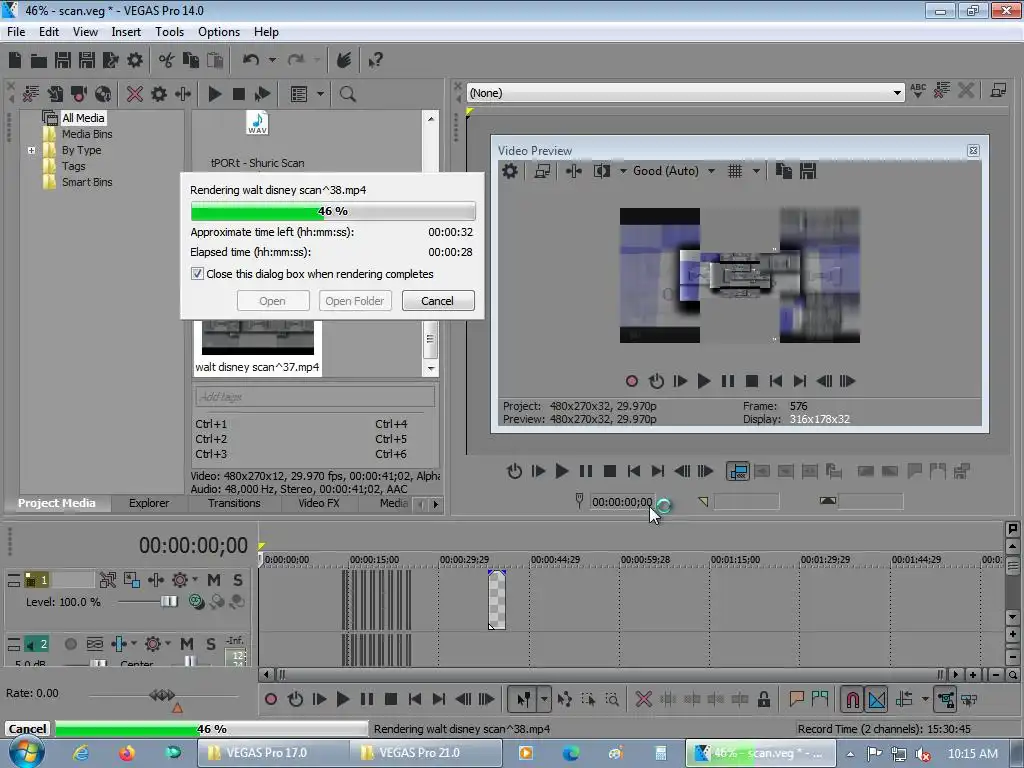Toggle the Automatic Crossfades icon
The width and height of the screenshot is (1024, 768).
[877, 699]
